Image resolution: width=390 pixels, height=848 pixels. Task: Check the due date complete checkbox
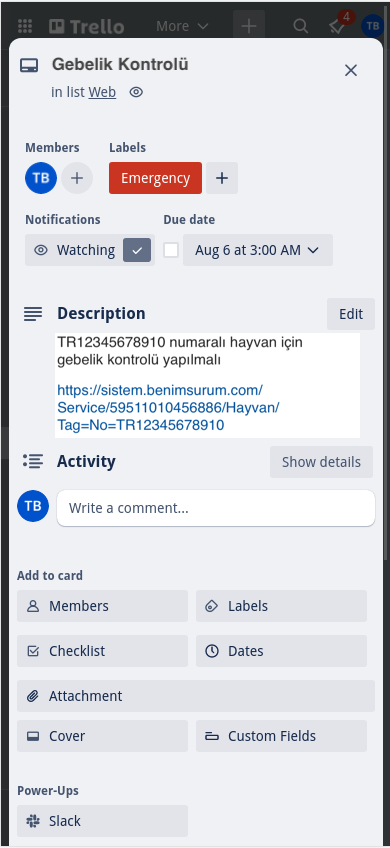pyautogui.click(x=171, y=250)
